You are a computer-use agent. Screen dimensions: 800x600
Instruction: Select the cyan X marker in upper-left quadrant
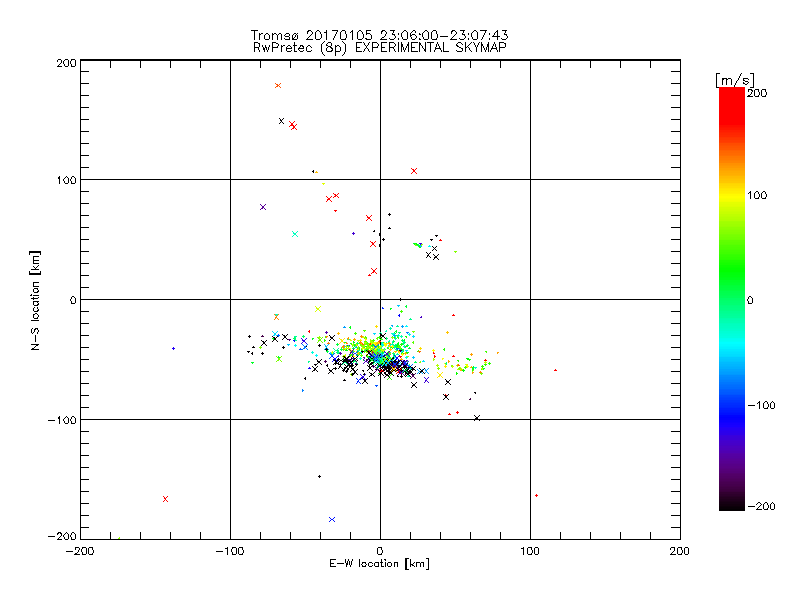295,234
